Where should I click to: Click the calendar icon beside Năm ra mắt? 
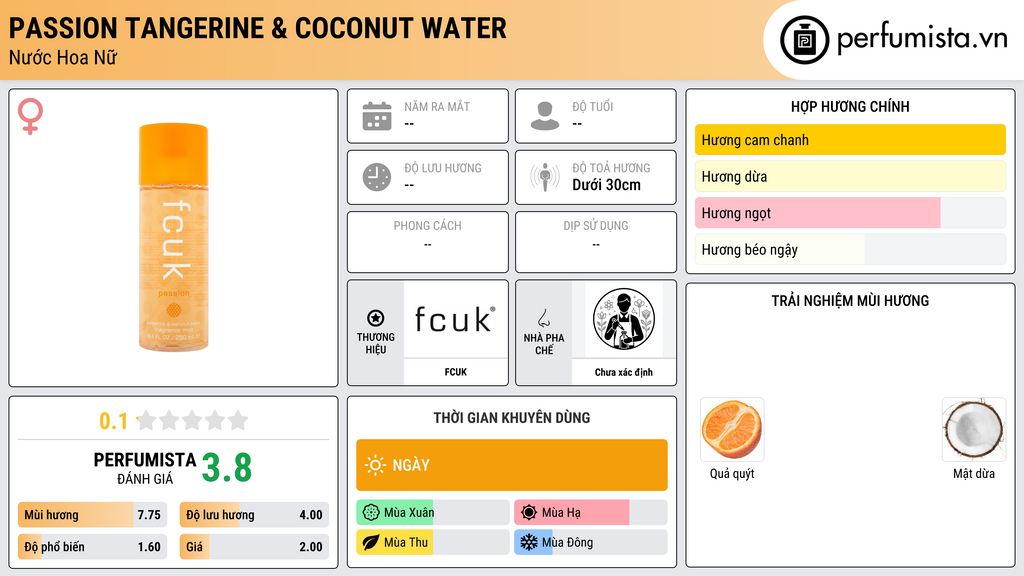tap(377, 116)
